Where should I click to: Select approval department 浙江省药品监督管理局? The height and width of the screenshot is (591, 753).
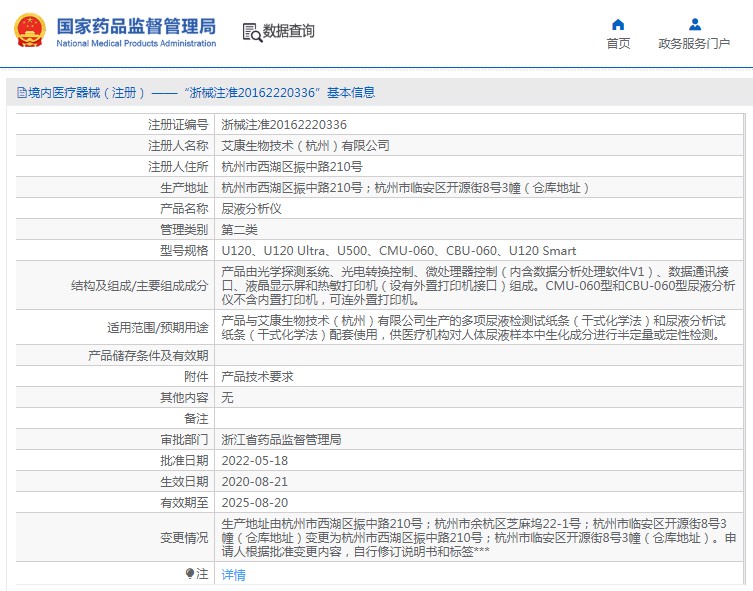pyautogui.click(x=281, y=440)
